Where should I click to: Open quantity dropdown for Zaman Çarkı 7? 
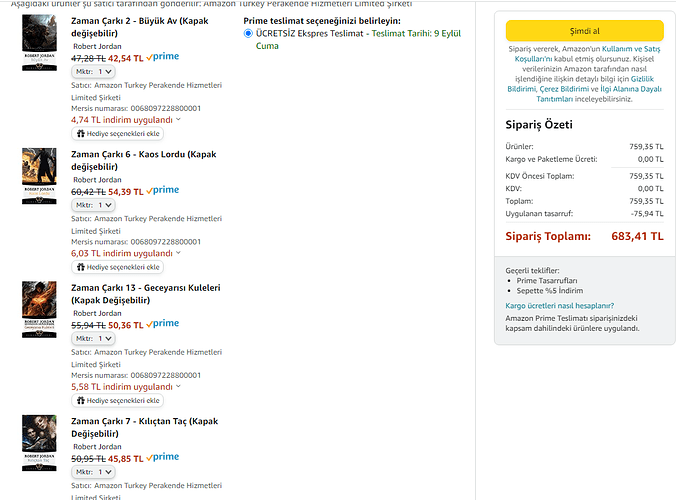(x=93, y=472)
